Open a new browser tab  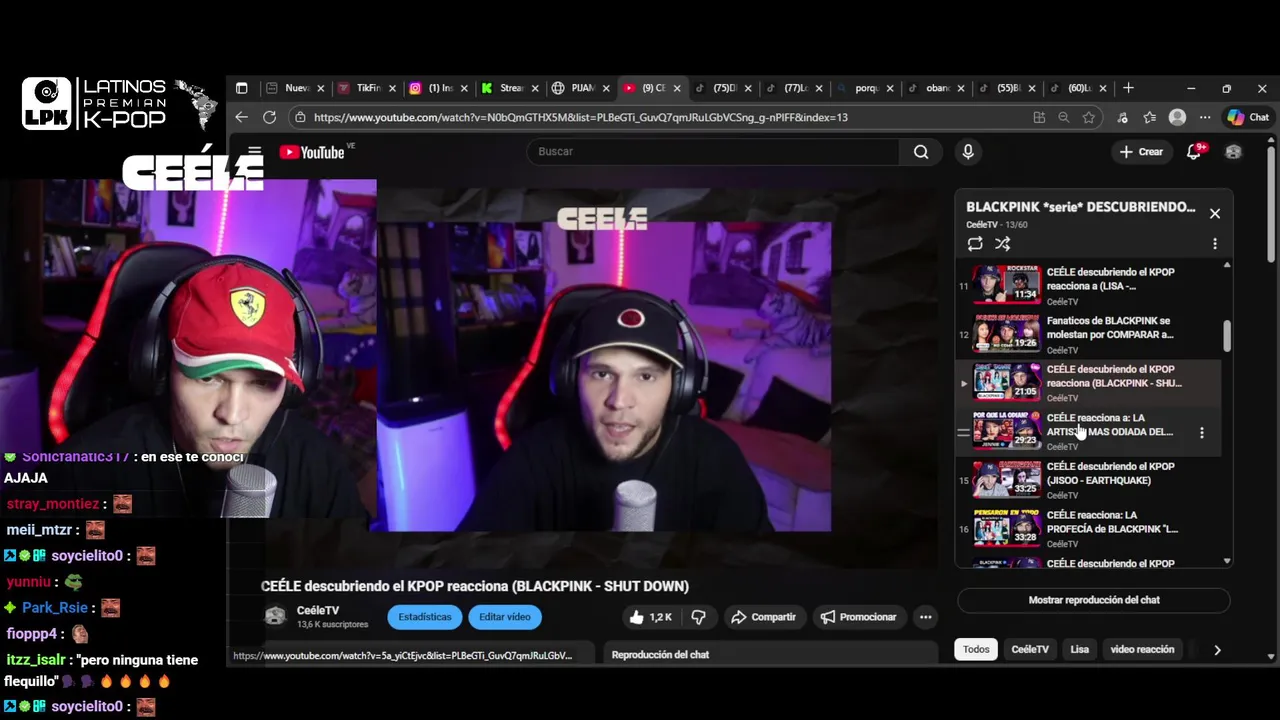pyautogui.click(x=1128, y=88)
